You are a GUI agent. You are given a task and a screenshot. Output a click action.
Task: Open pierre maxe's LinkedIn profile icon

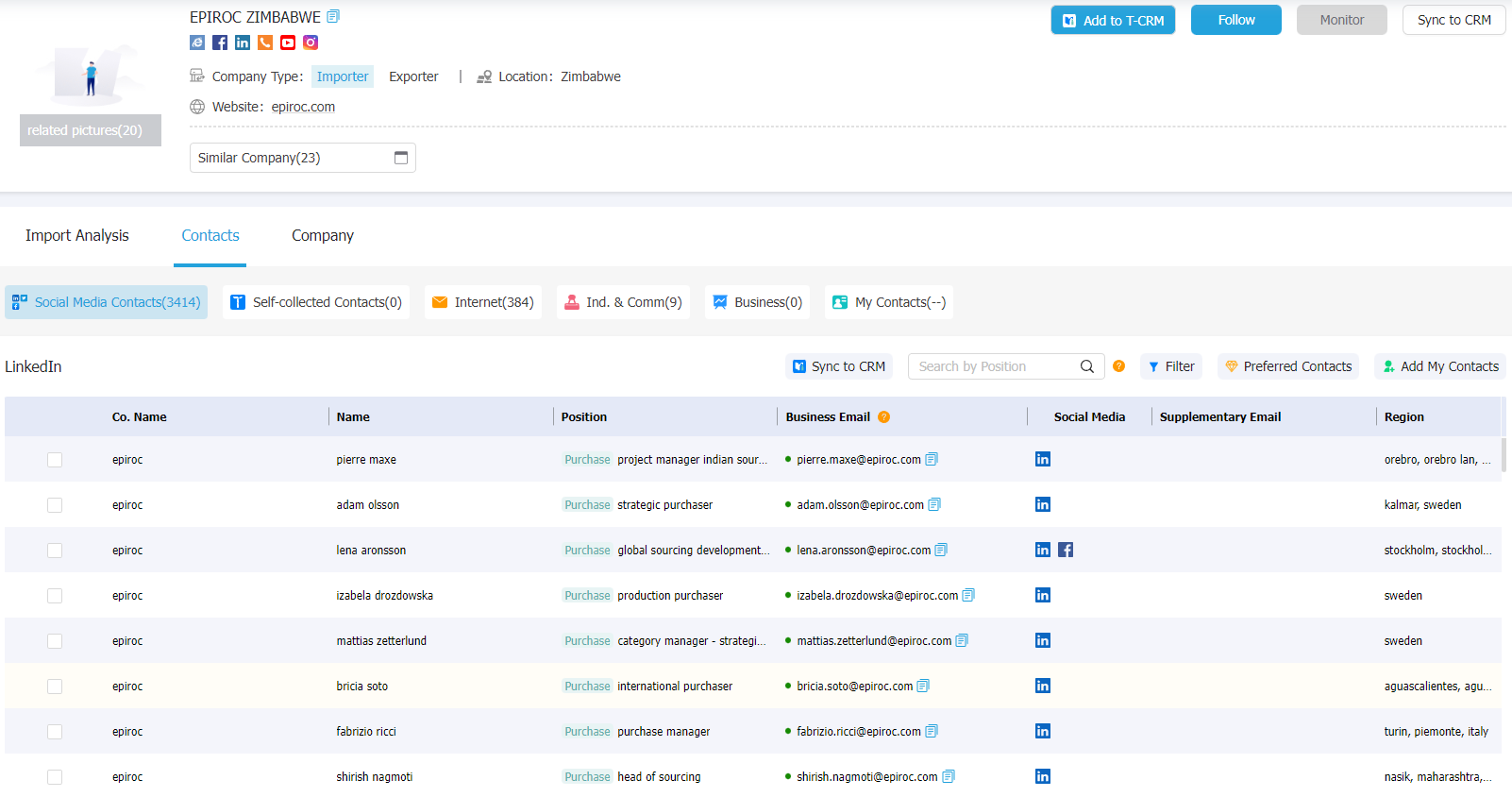(x=1043, y=459)
